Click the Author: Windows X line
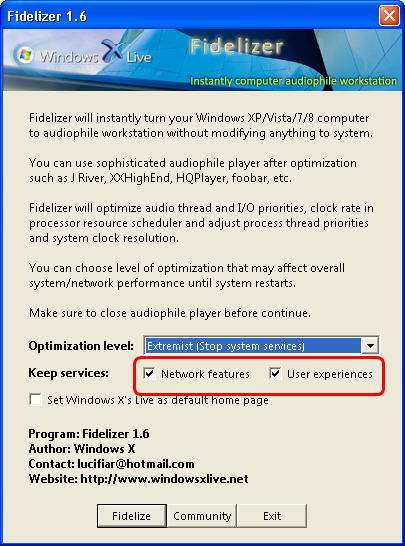Screen dimensions: 405x546 (x=82, y=449)
